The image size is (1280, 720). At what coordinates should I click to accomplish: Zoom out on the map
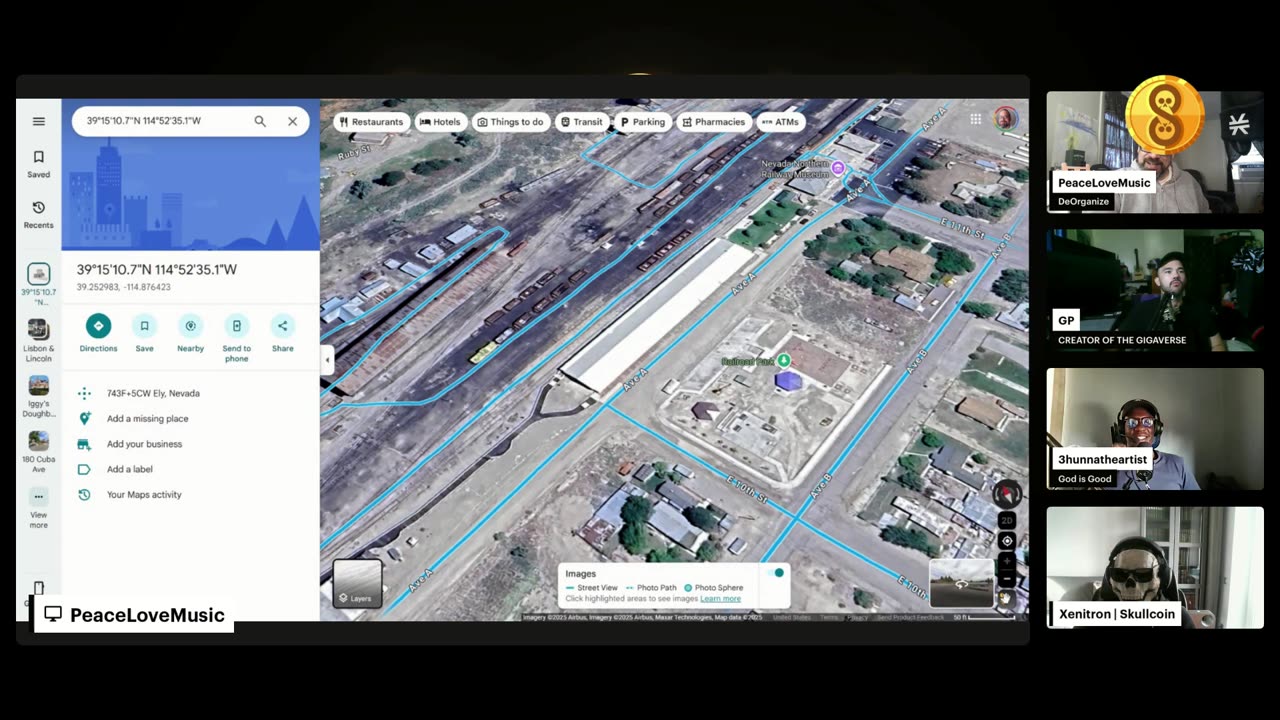(x=1007, y=580)
